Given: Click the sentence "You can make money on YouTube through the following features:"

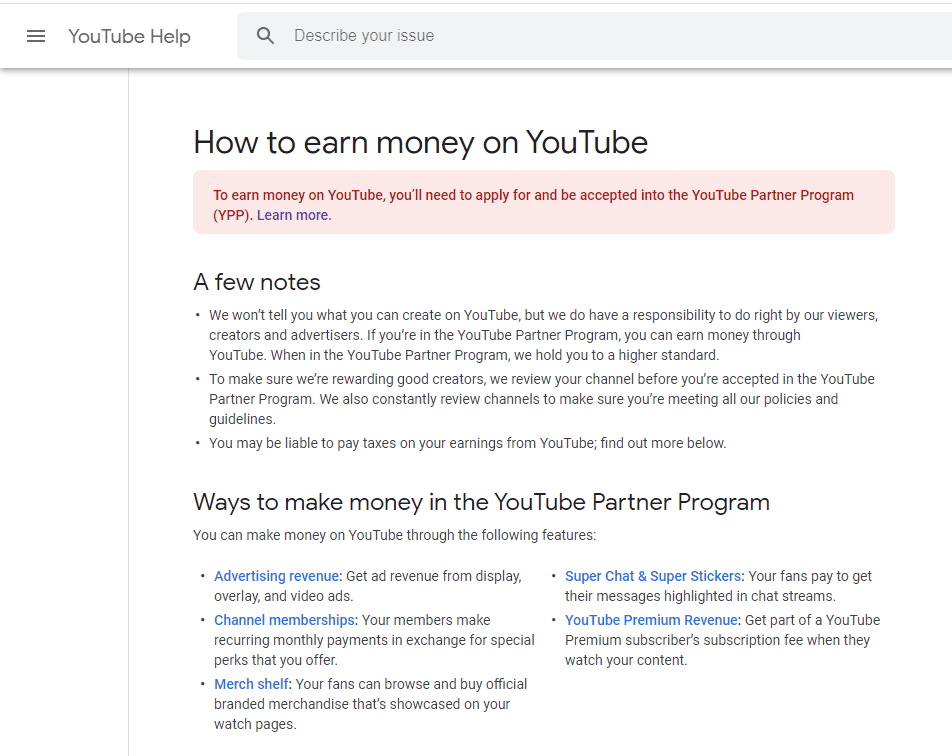Looking at the screenshot, I should click(395, 535).
